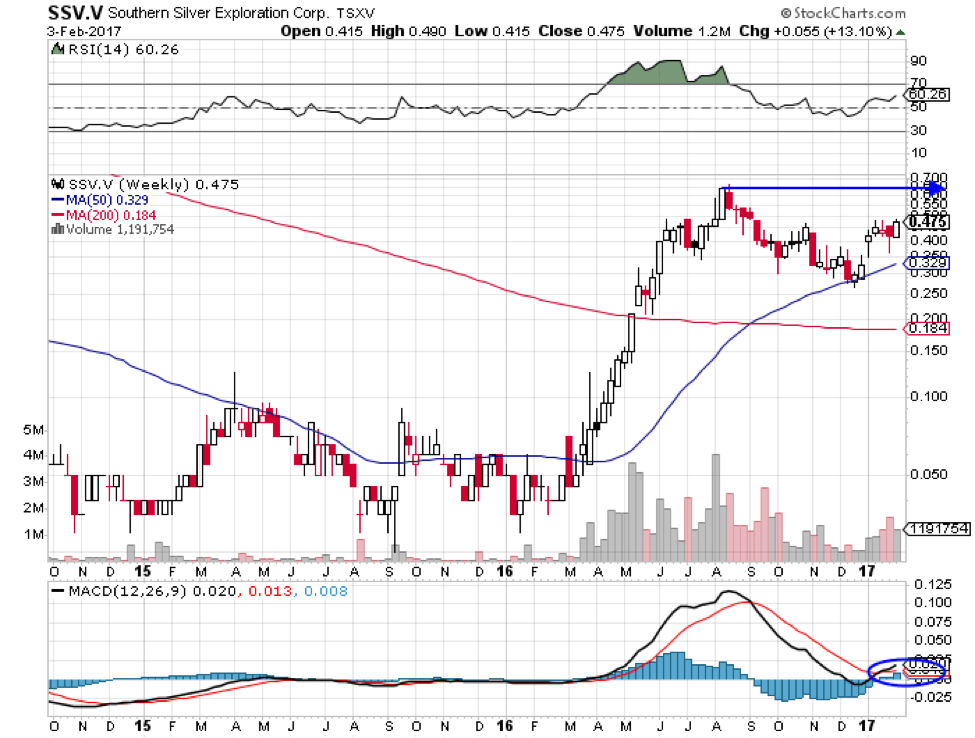Click the blue line swatch for MA(50)
This screenshot has height=738, width=975.
pos(58,200)
